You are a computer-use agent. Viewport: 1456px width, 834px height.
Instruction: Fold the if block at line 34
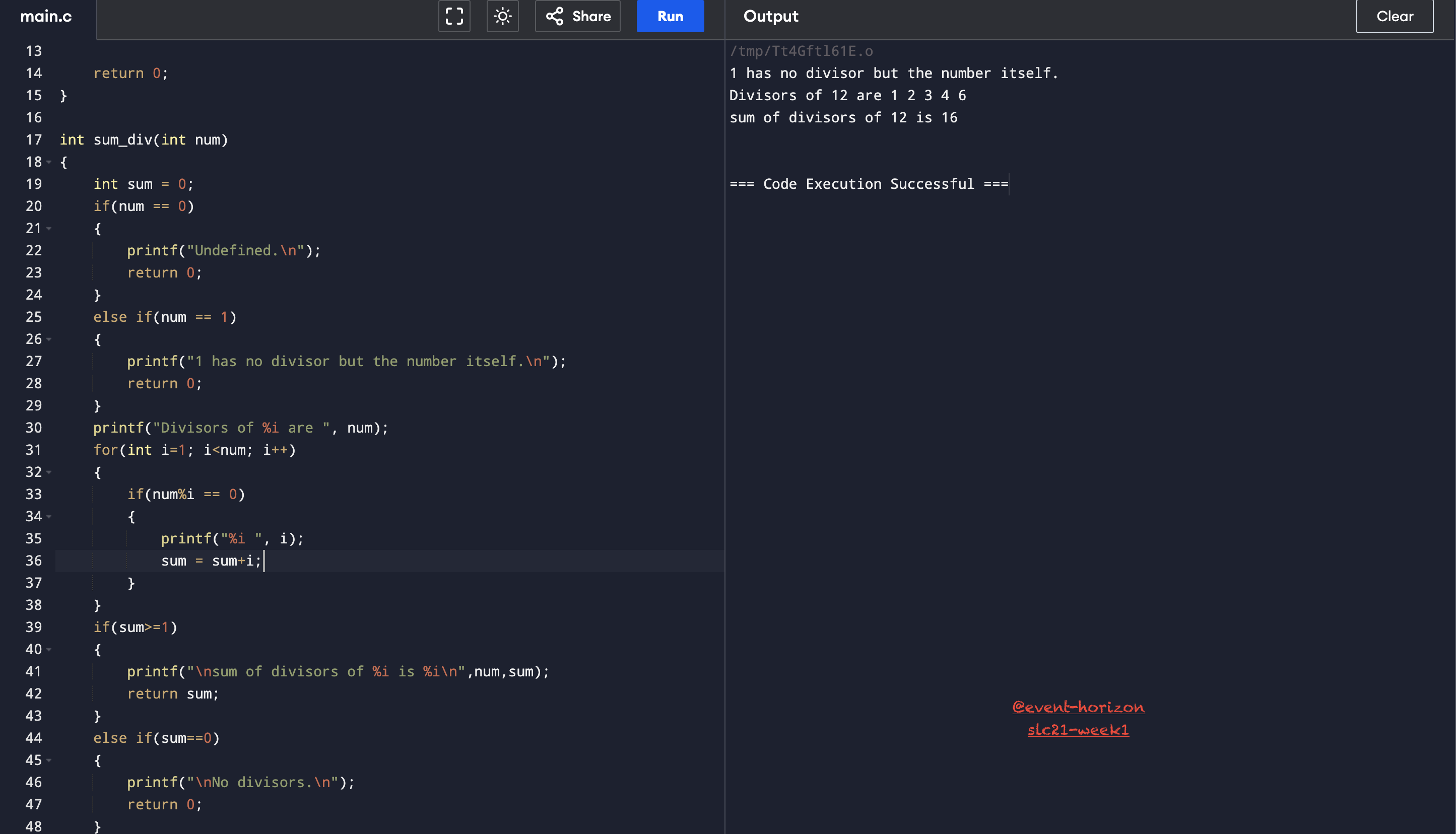(x=49, y=517)
